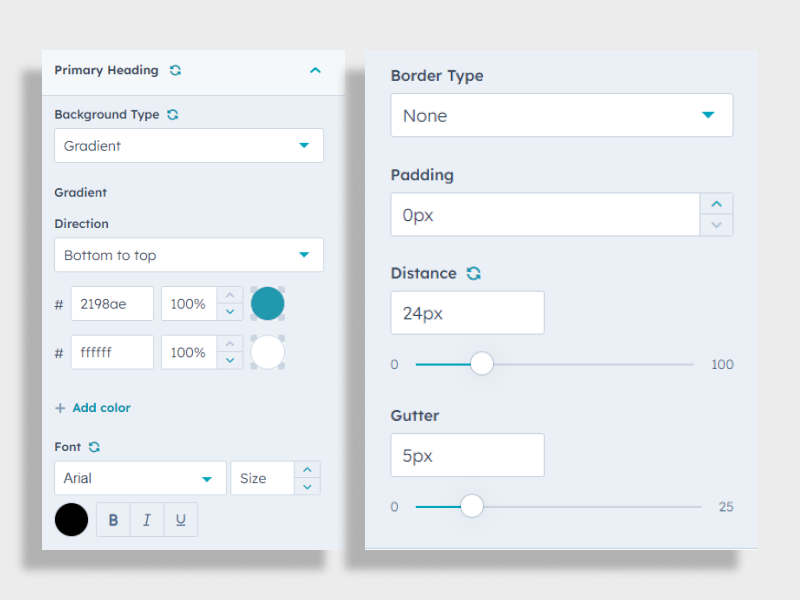Toggle Bold font style
Image resolution: width=800 pixels, height=600 pixels.
(x=113, y=520)
